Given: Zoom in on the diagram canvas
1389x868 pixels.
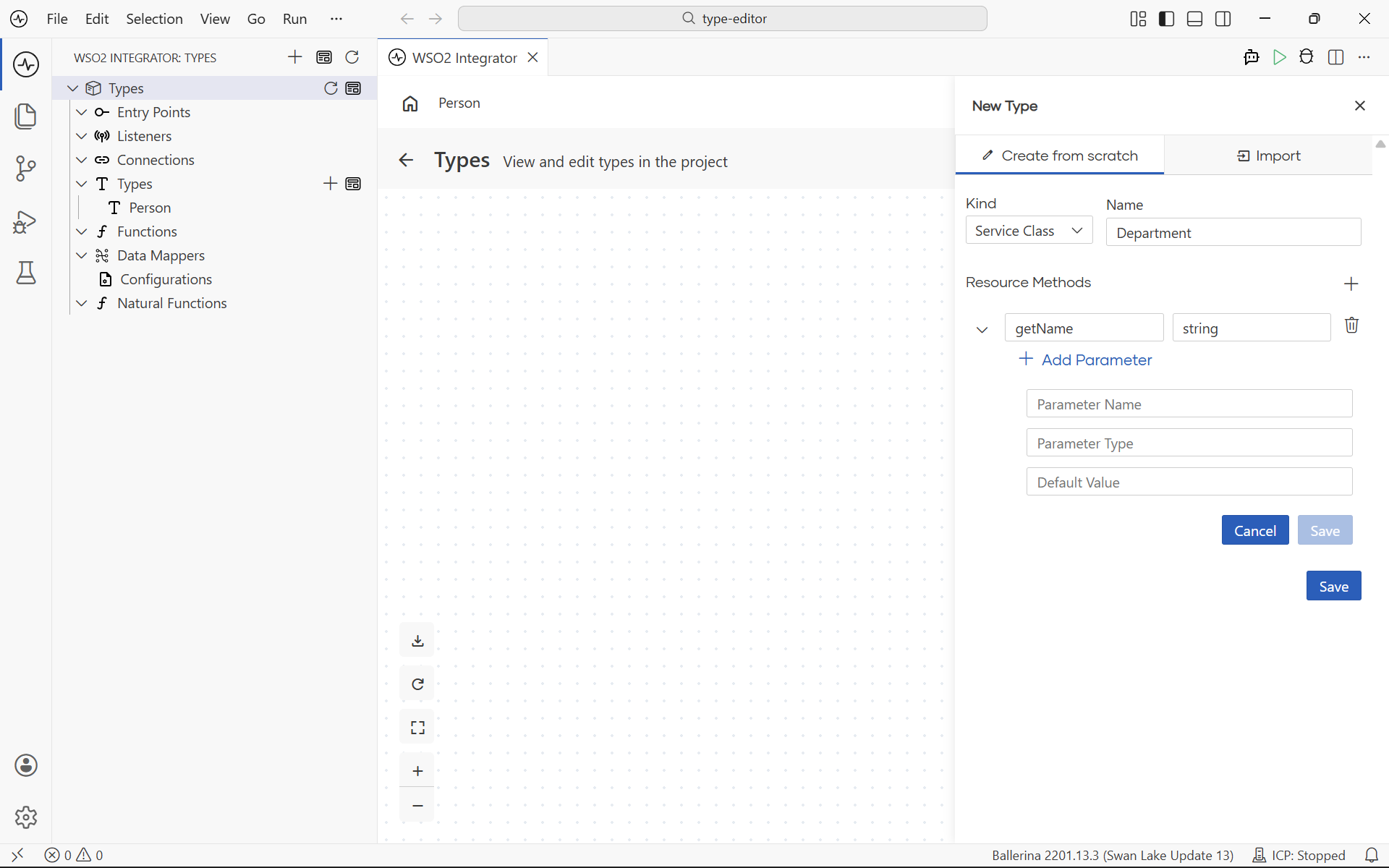Looking at the screenshot, I should click(417, 771).
